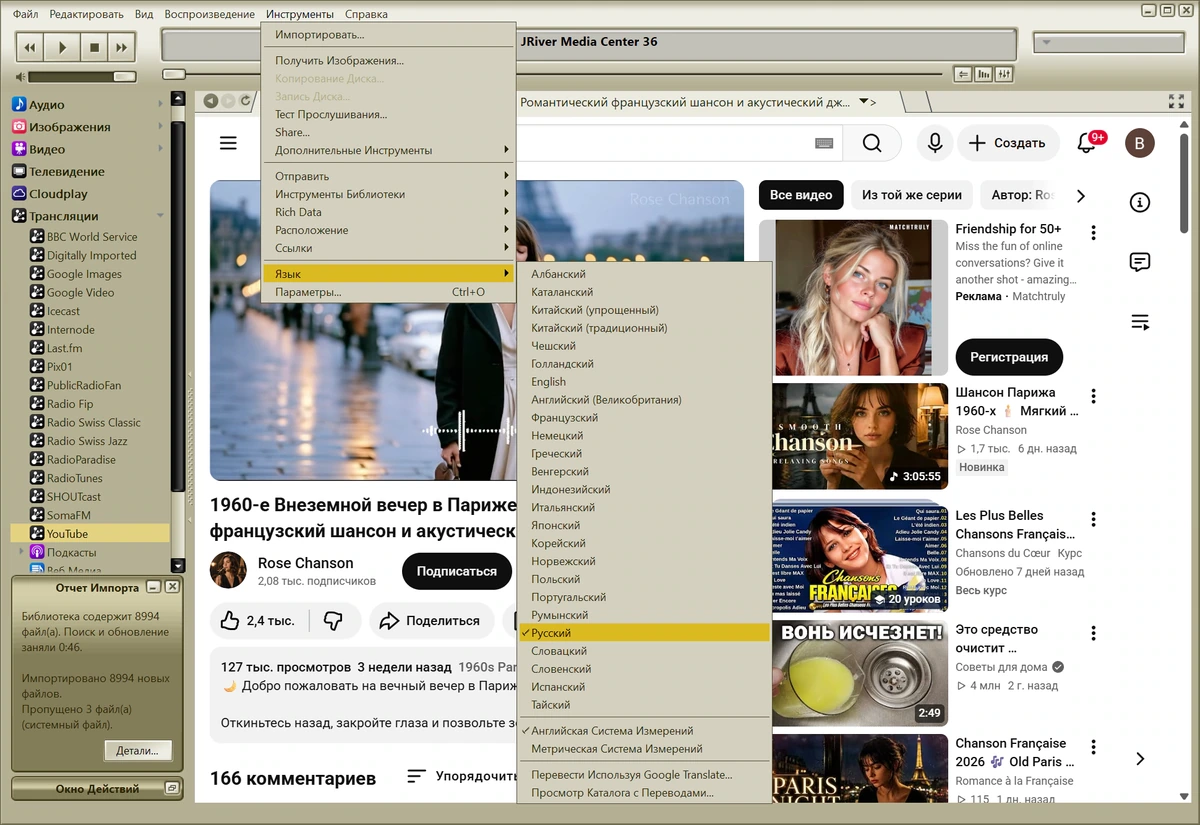Select Итальянский language

[x=645, y=507]
